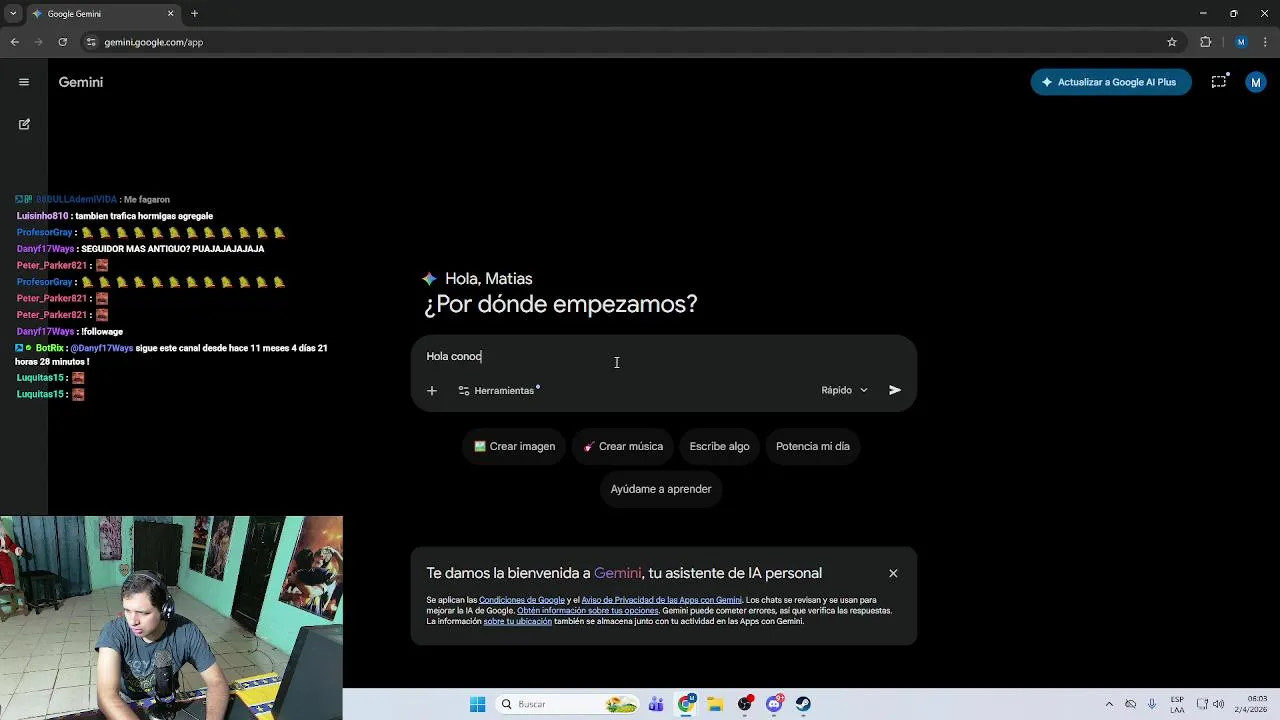Bookmark this page with the star icon
This screenshot has width=1280, height=720.
point(1172,42)
